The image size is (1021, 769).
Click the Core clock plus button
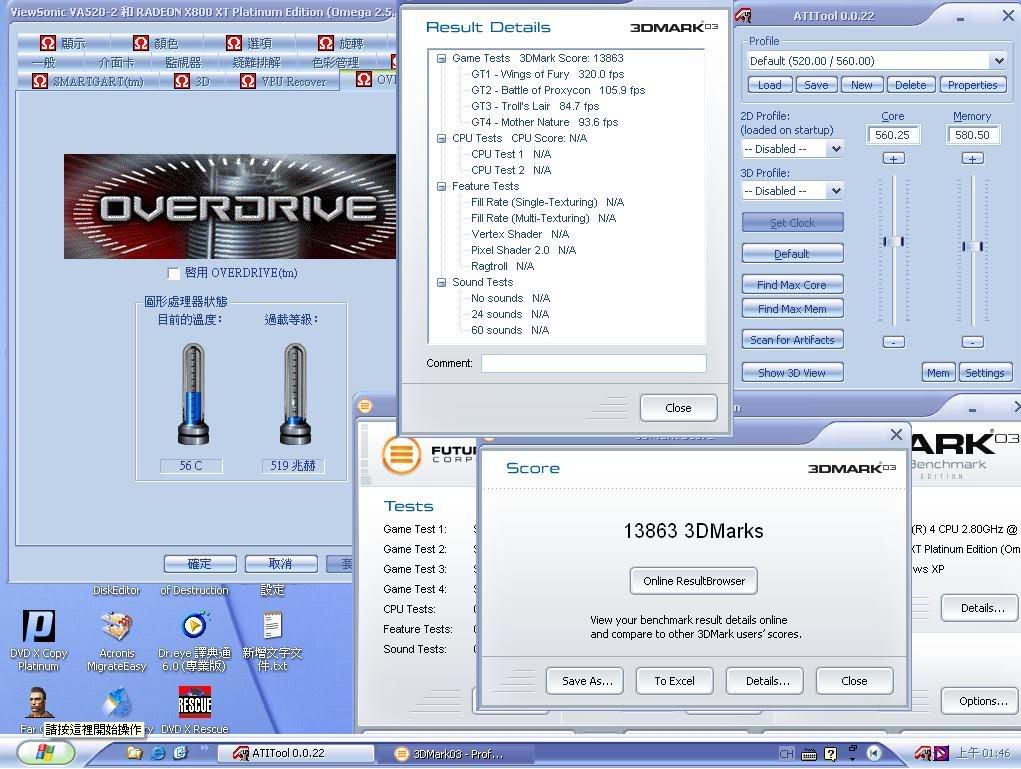[x=893, y=158]
